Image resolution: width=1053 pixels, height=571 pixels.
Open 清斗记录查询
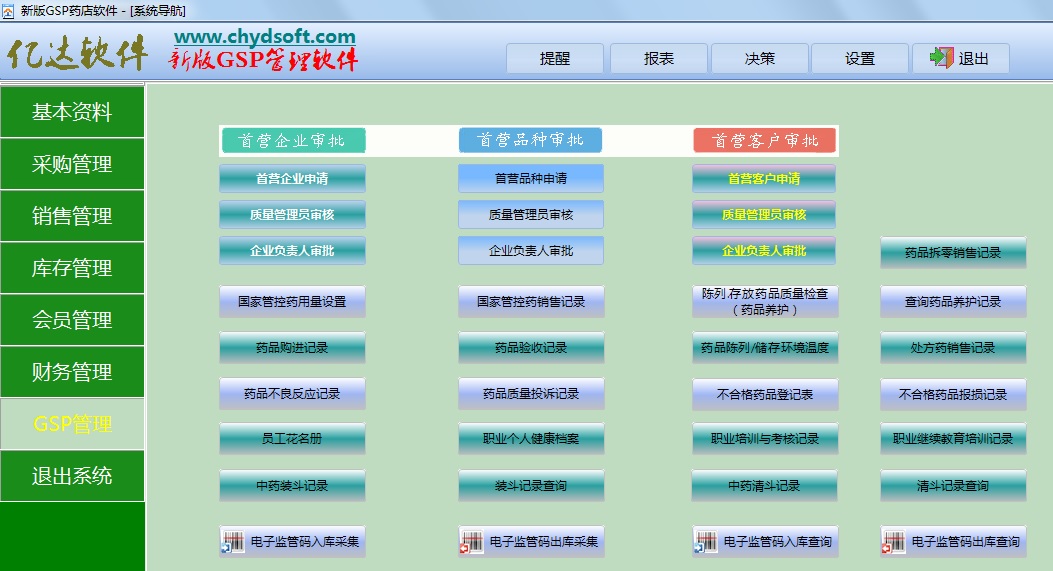[x=953, y=486]
